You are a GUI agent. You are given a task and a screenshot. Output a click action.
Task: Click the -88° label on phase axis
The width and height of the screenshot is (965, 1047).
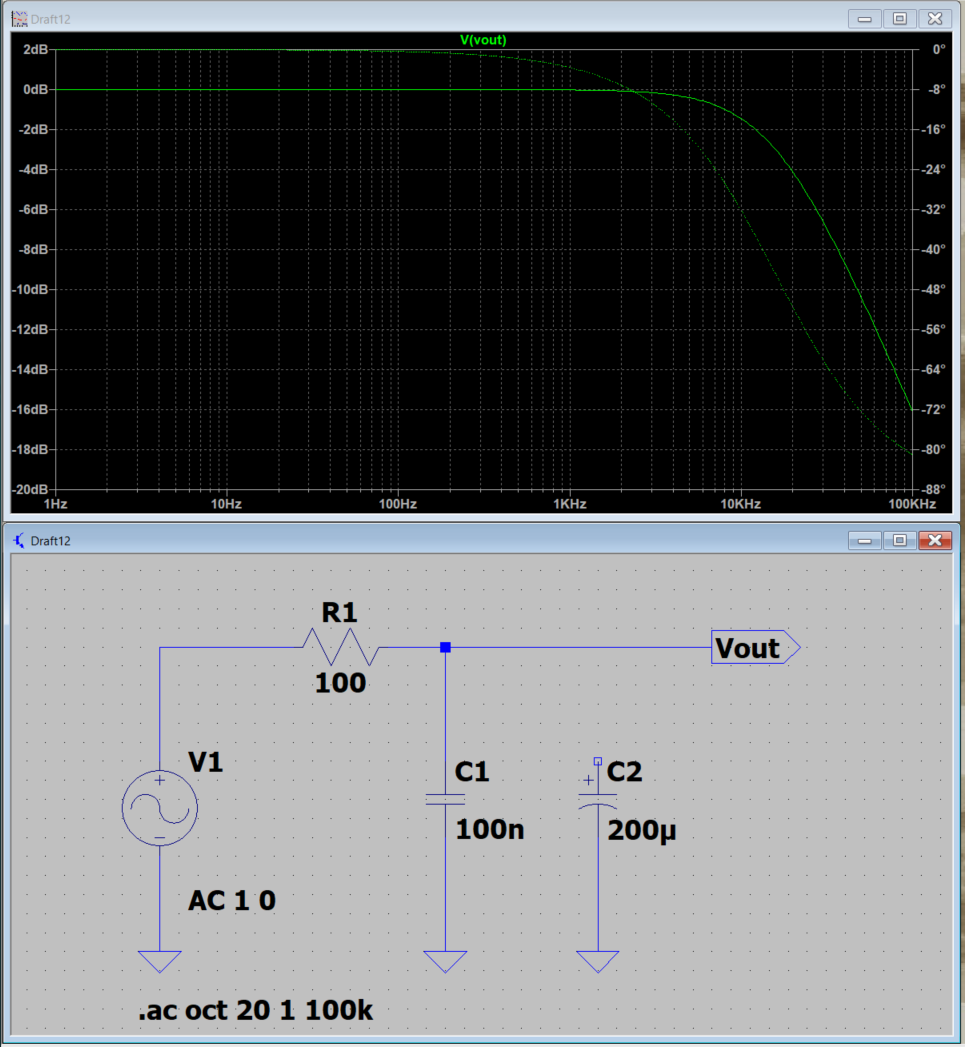(935, 489)
